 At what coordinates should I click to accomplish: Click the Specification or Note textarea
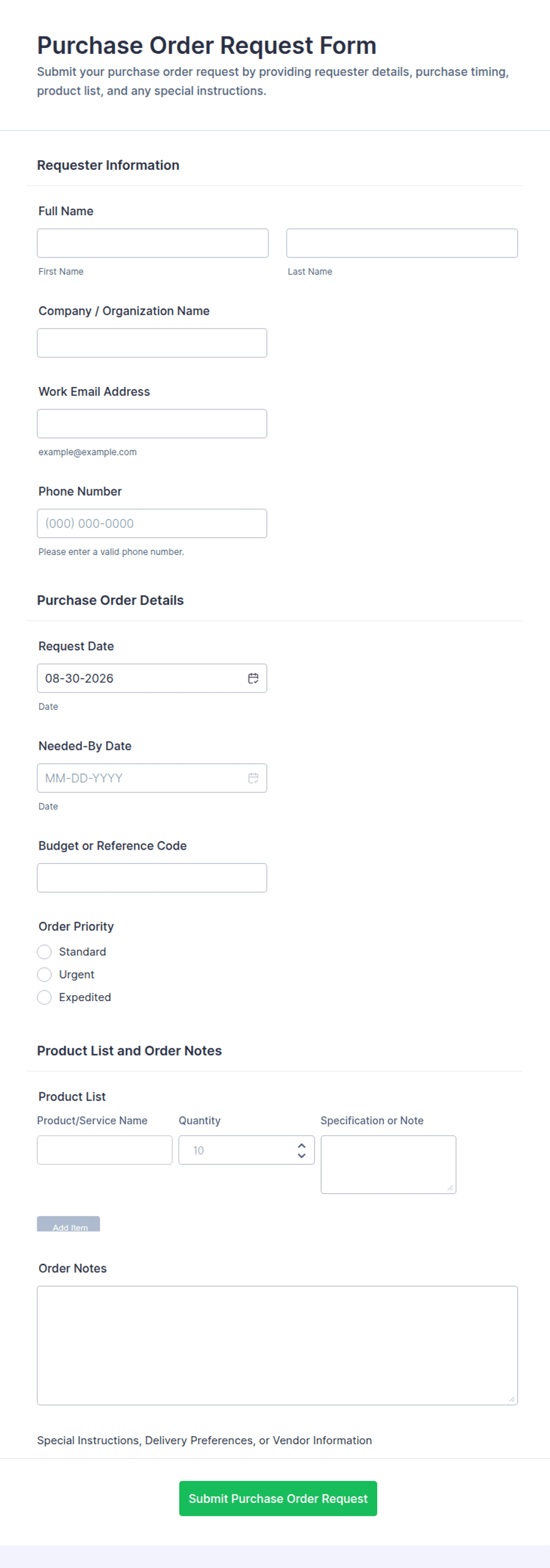point(389,1164)
